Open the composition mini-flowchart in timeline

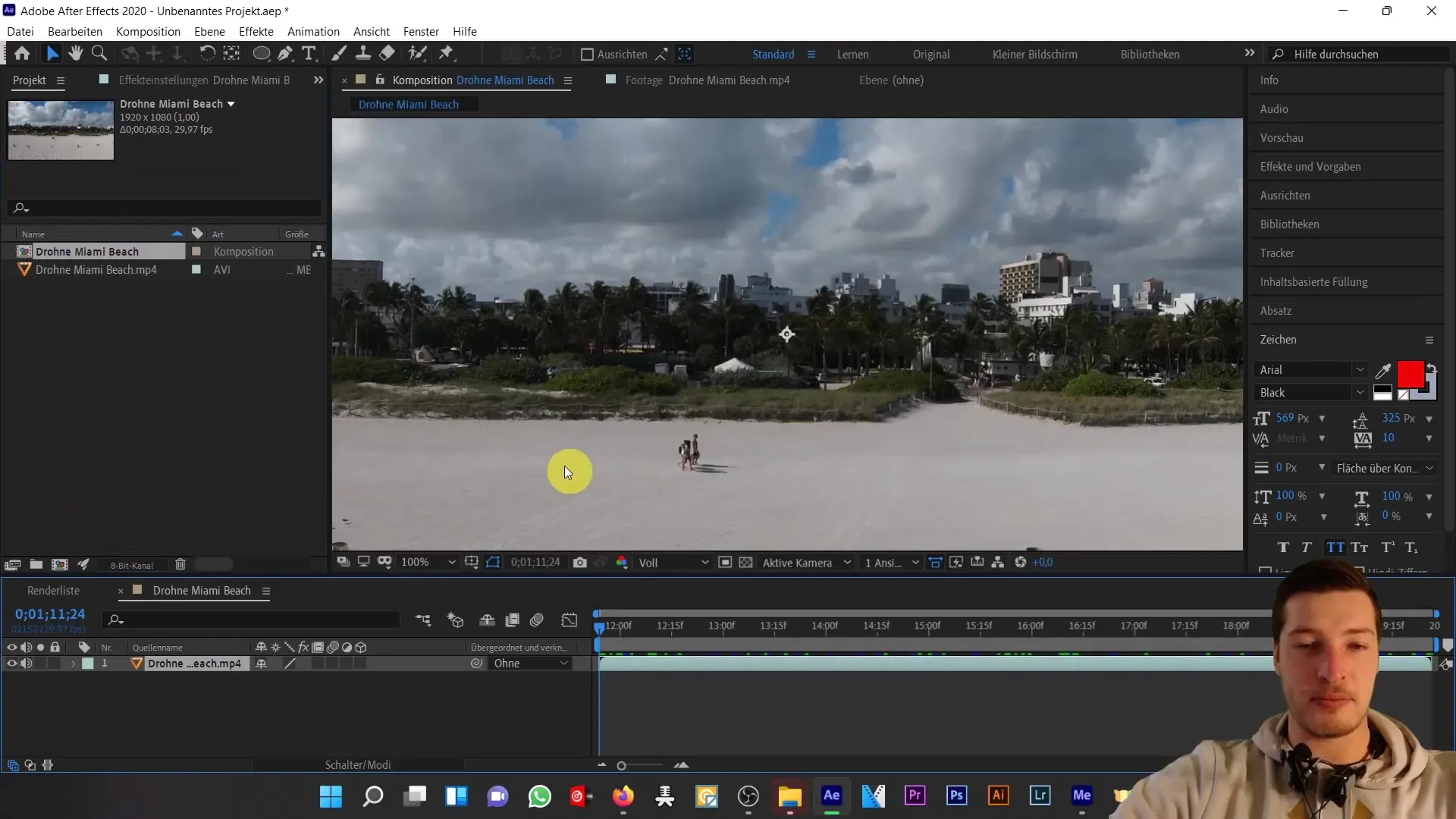tap(423, 620)
